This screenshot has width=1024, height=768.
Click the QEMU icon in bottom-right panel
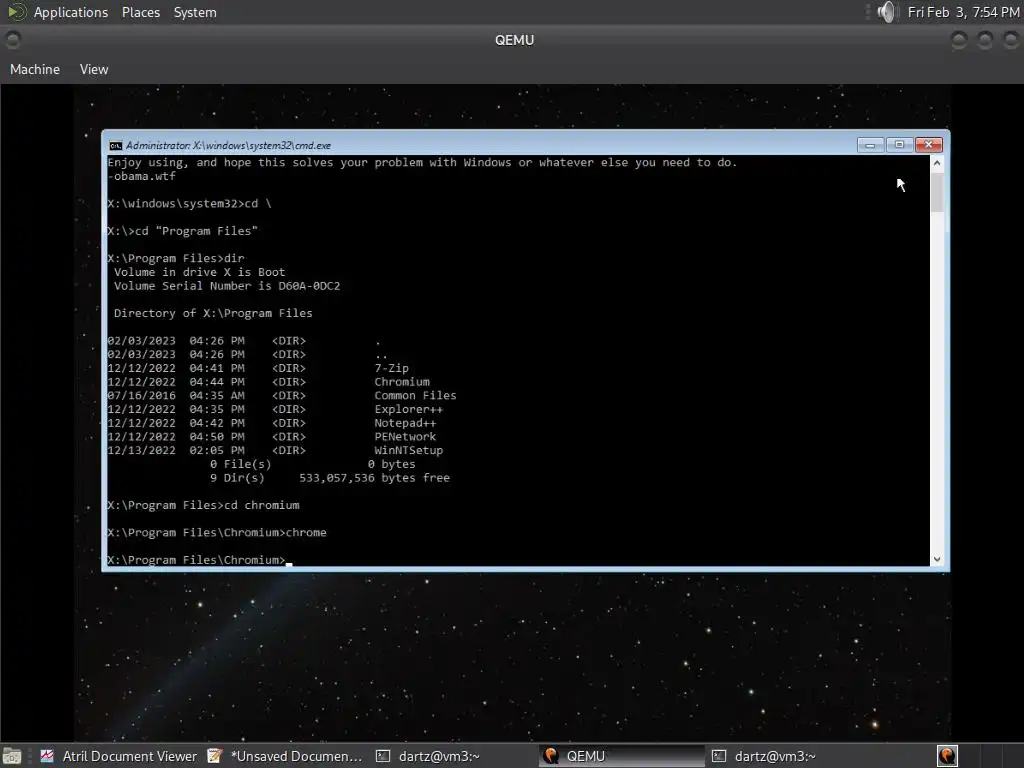(947, 756)
